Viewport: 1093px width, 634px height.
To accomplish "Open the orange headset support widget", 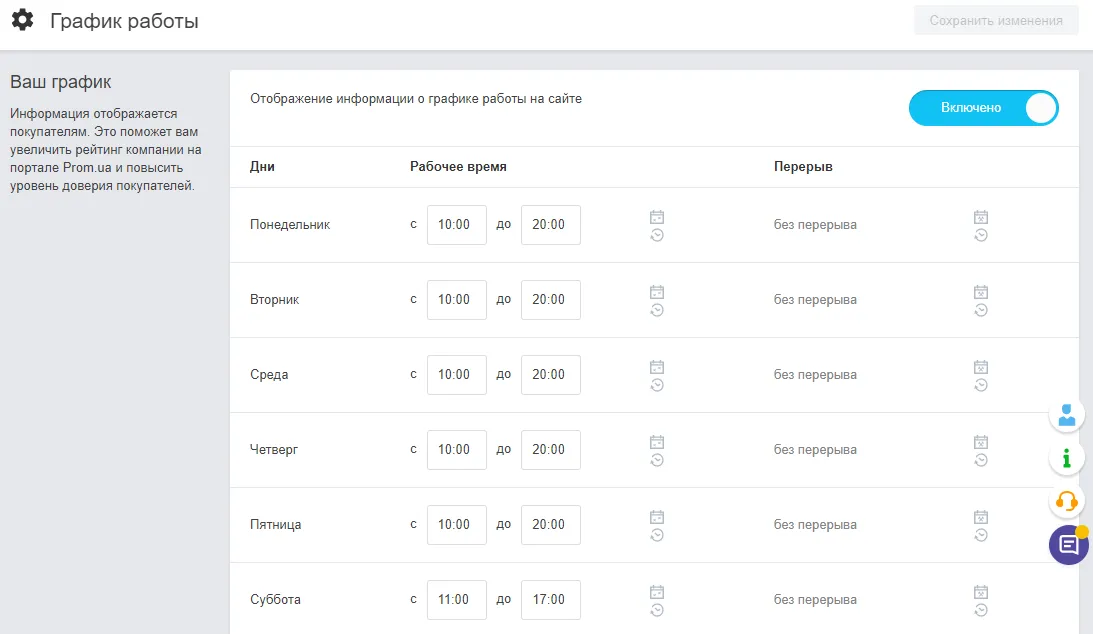I will point(1067,501).
